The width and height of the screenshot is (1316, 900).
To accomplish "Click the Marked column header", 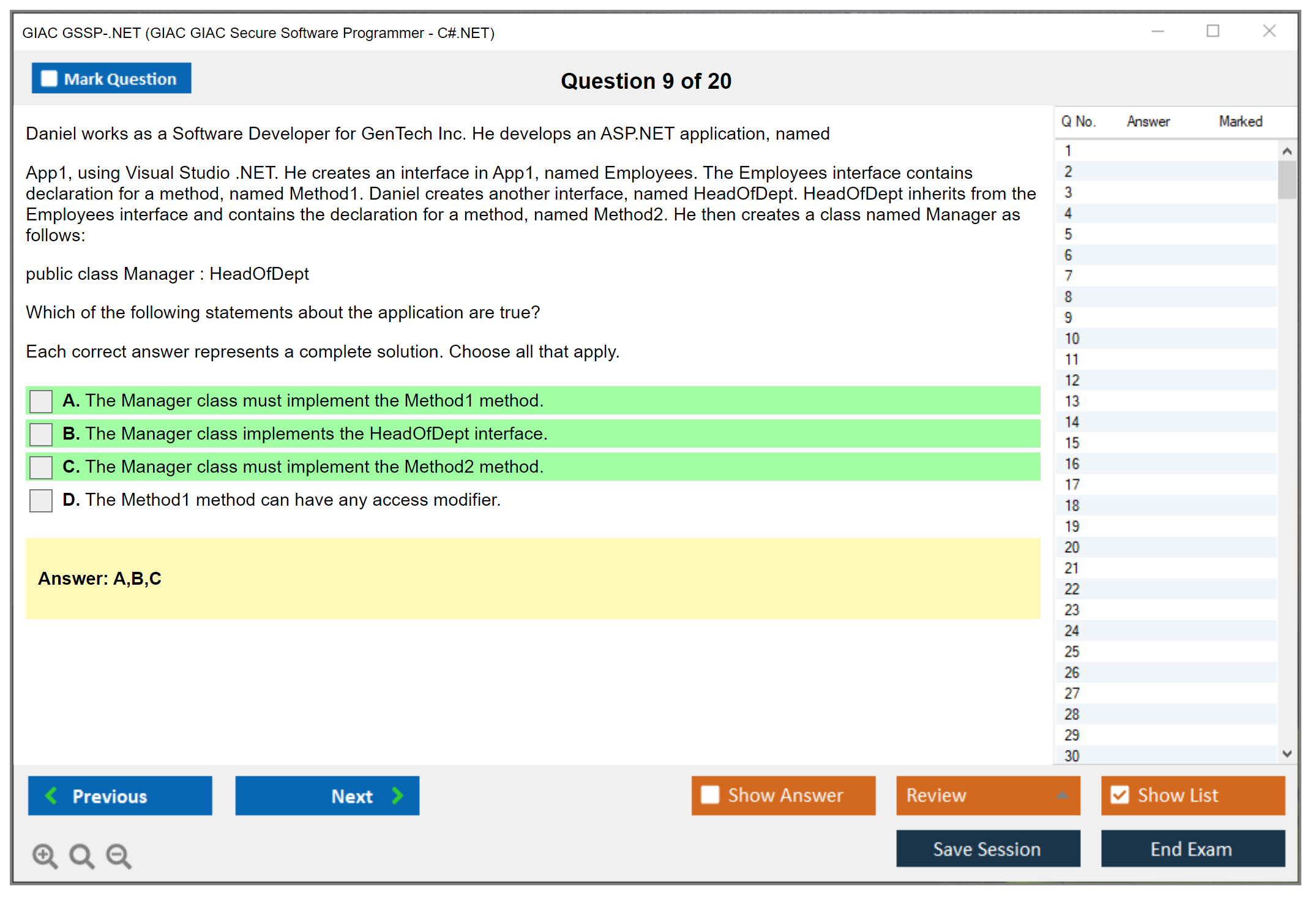I will 1240,121.
